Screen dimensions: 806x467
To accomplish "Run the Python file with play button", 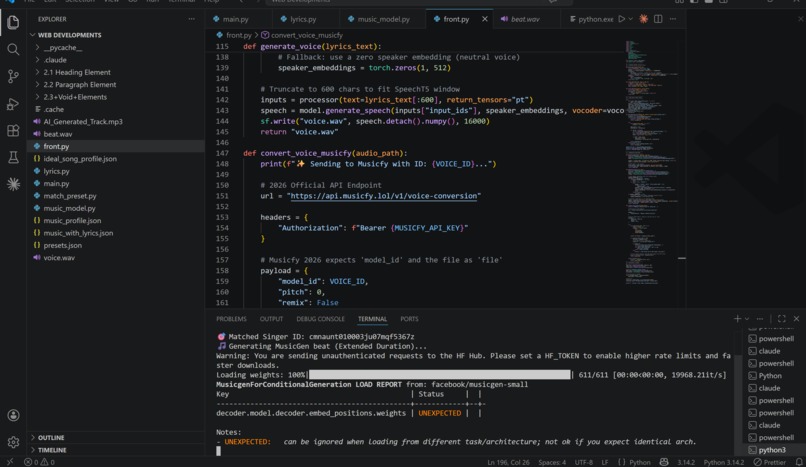I will pos(621,19).
